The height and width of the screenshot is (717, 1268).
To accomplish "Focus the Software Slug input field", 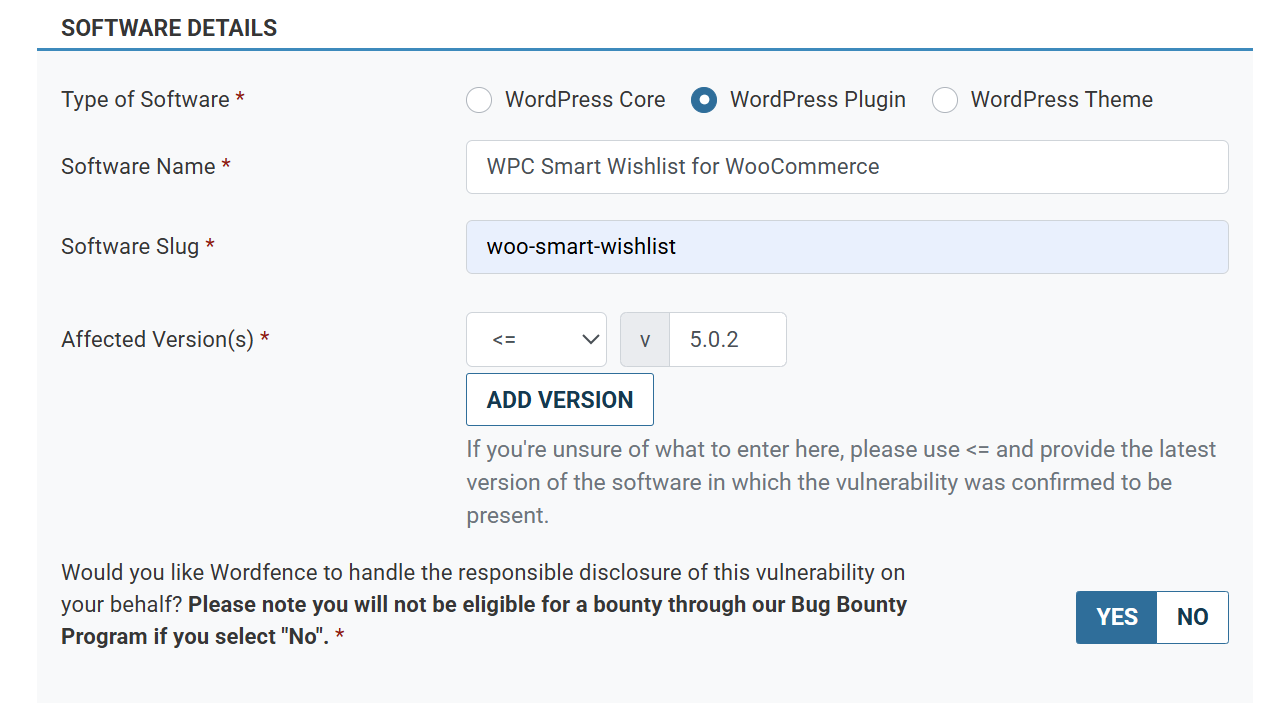I will click(x=846, y=247).
